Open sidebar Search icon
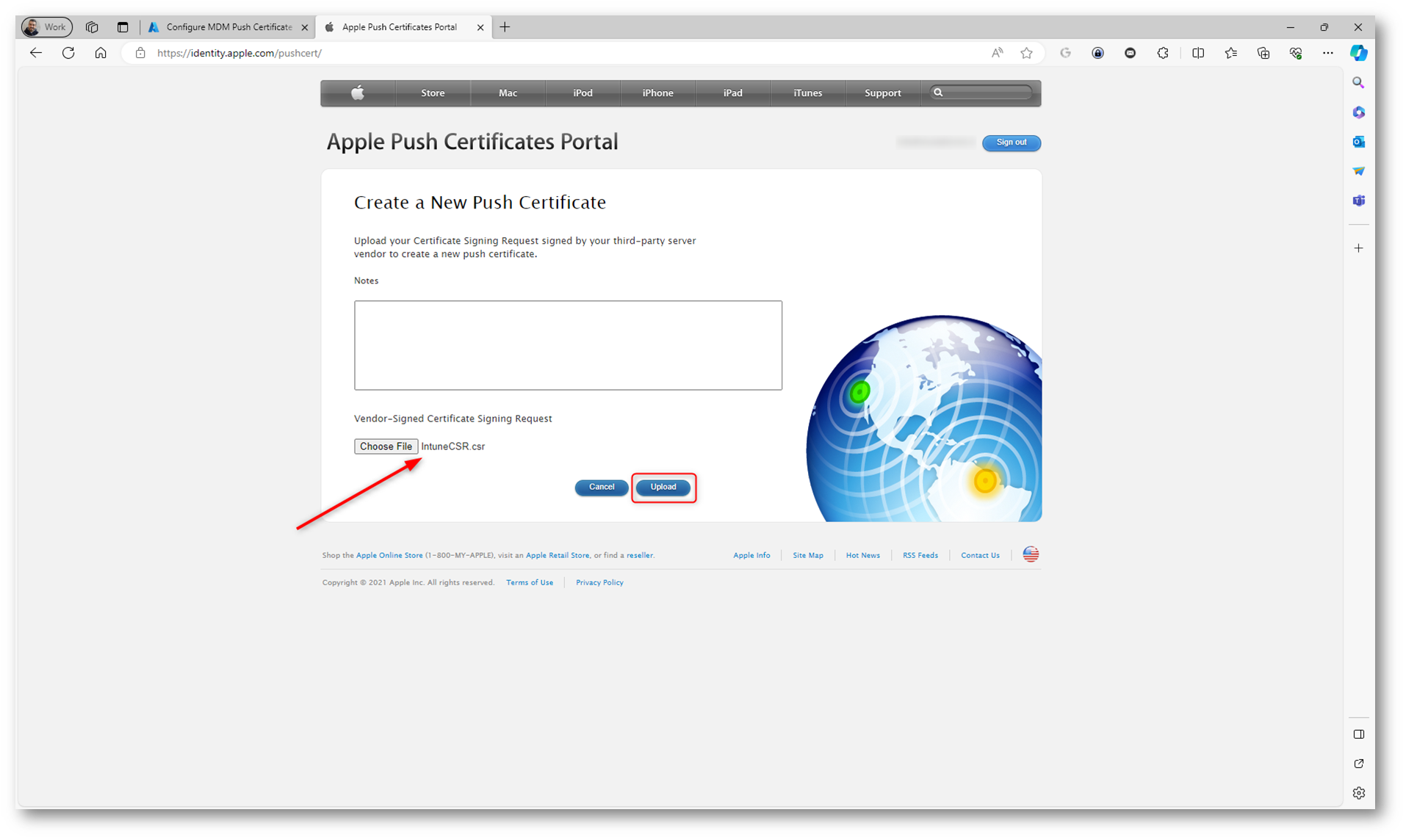Screen dimensions: 1406x840 click(x=1358, y=83)
